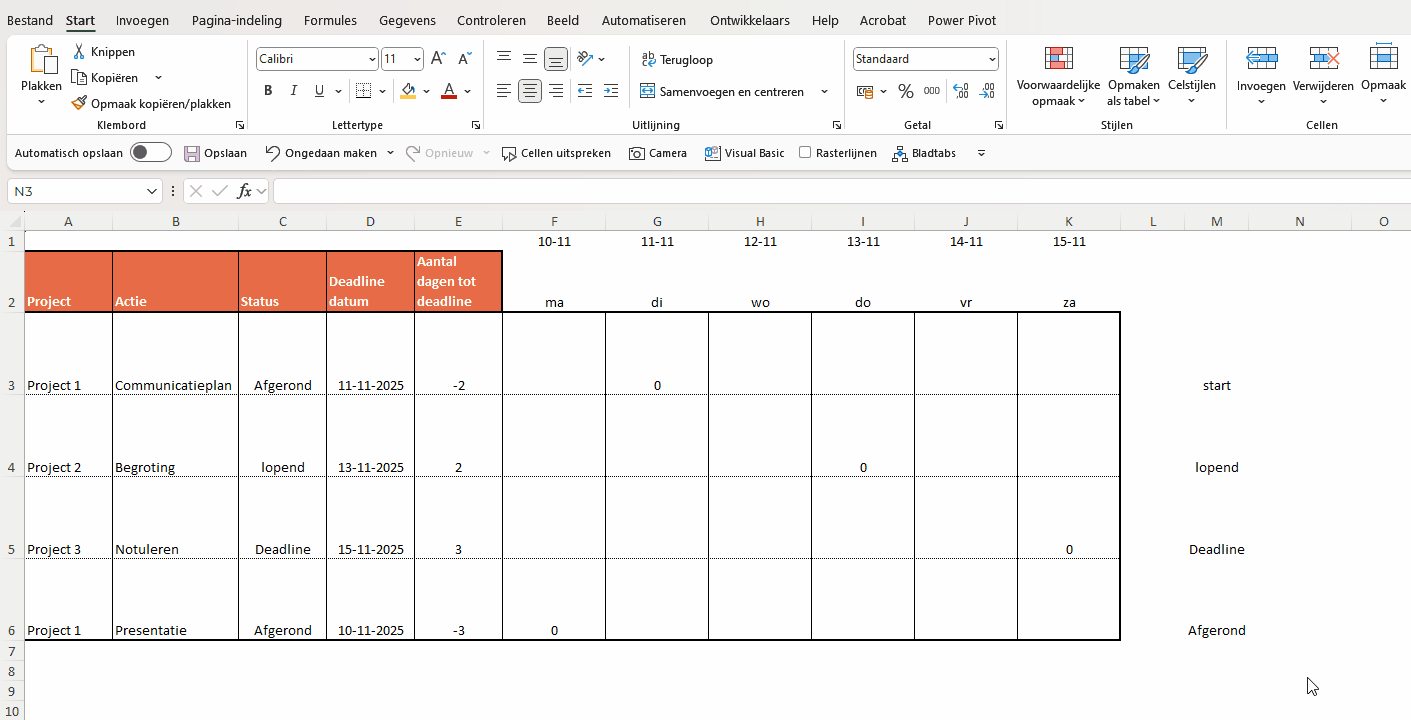This screenshot has width=1411, height=720.
Task: Open the Name Box dropdown arrow
Action: (152, 191)
